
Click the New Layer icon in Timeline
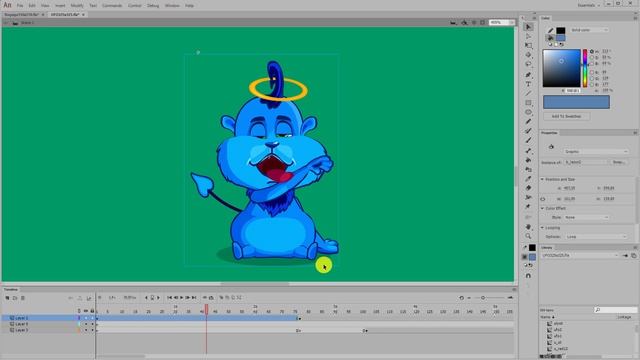(x=7, y=298)
